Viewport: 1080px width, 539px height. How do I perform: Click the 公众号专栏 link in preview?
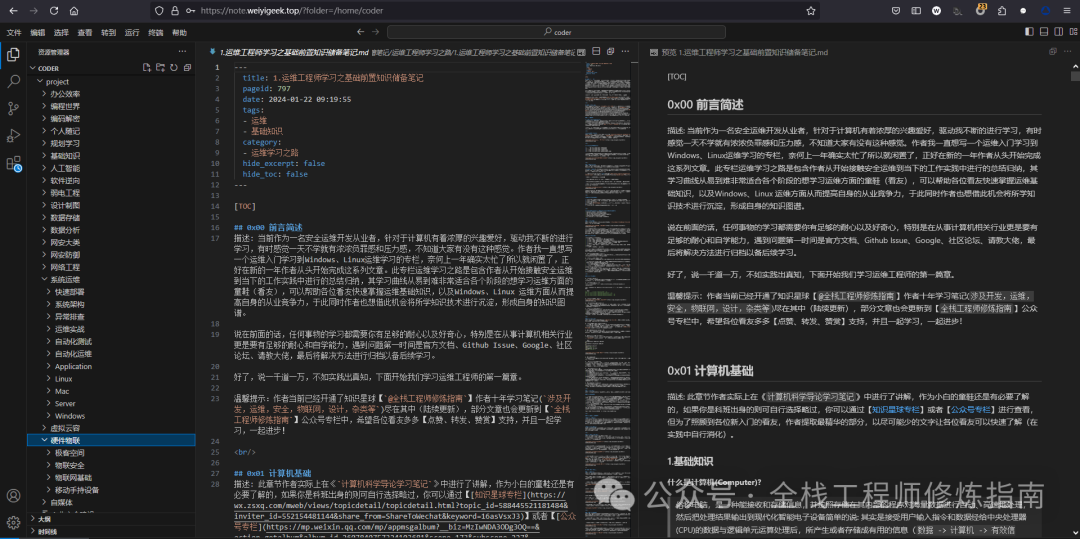[x=970, y=409]
